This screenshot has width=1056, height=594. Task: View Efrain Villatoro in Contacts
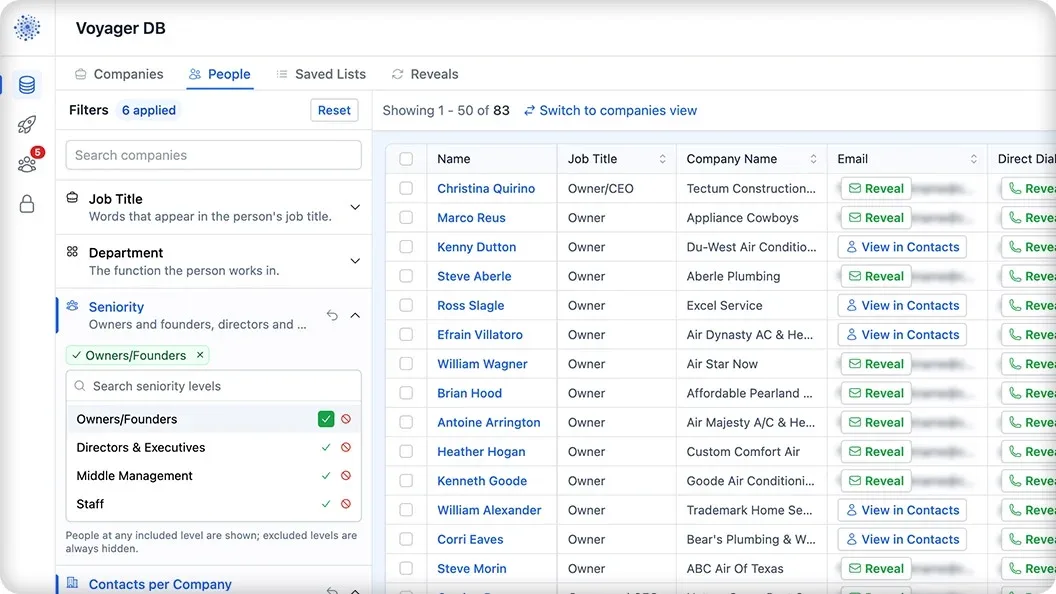[x=902, y=335]
